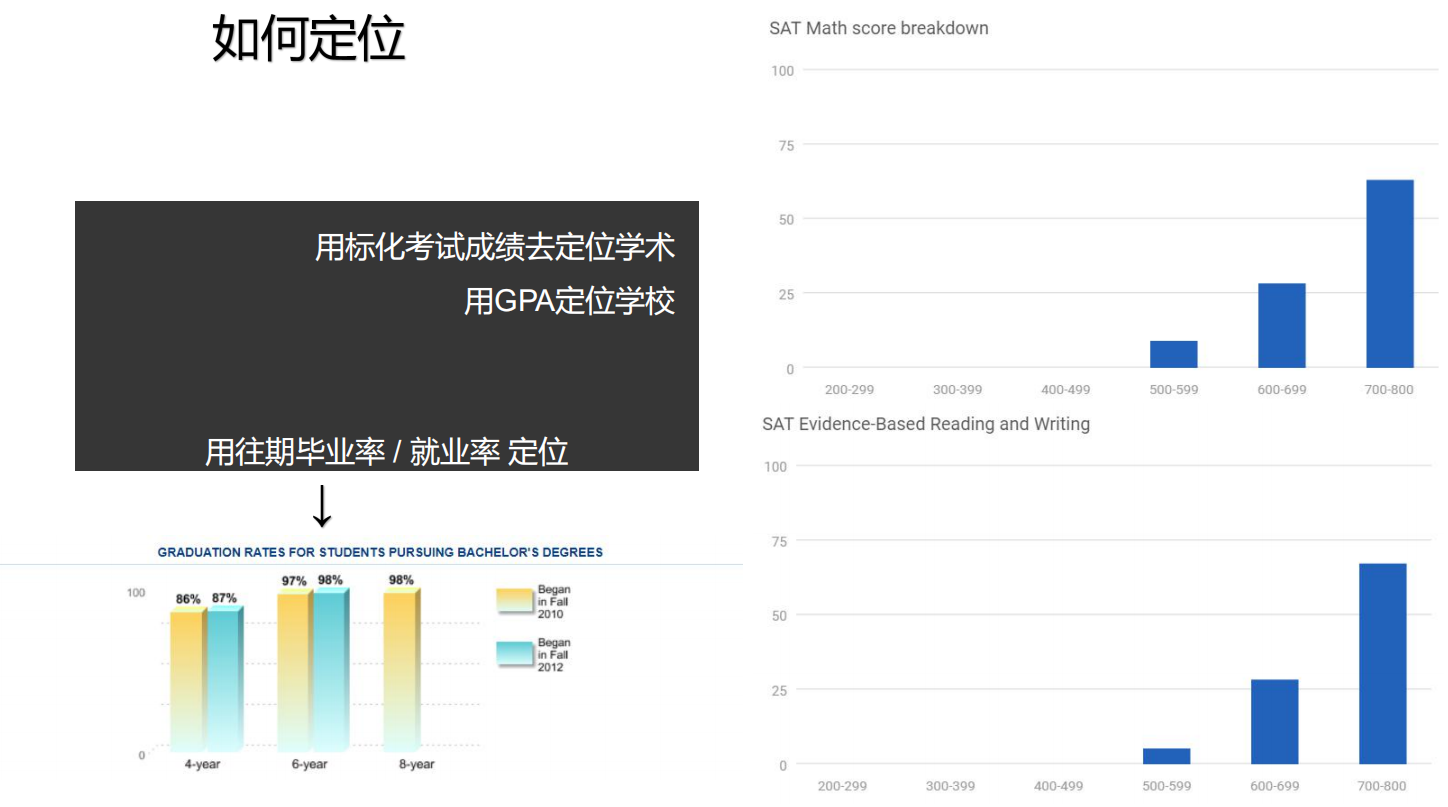This screenshot has width=1448, height=807.
Task: Select the 8-year axis label
Action: pos(416,764)
